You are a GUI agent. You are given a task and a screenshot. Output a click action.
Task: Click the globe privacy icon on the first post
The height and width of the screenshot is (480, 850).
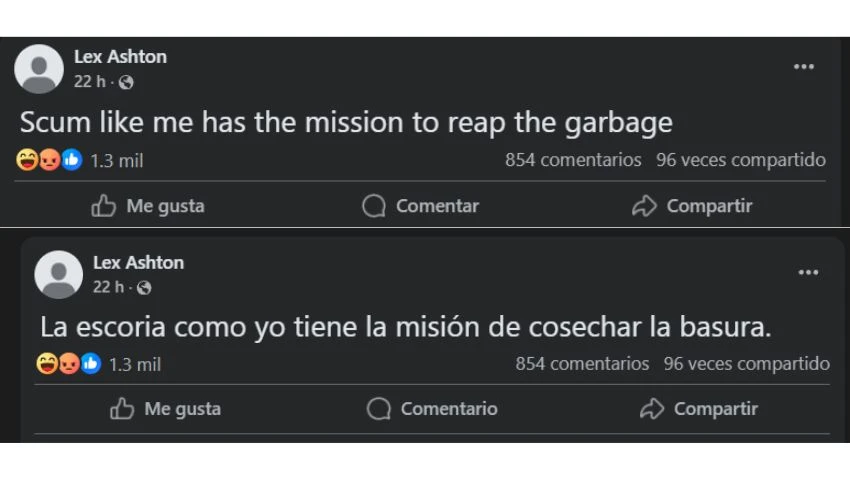[126, 82]
